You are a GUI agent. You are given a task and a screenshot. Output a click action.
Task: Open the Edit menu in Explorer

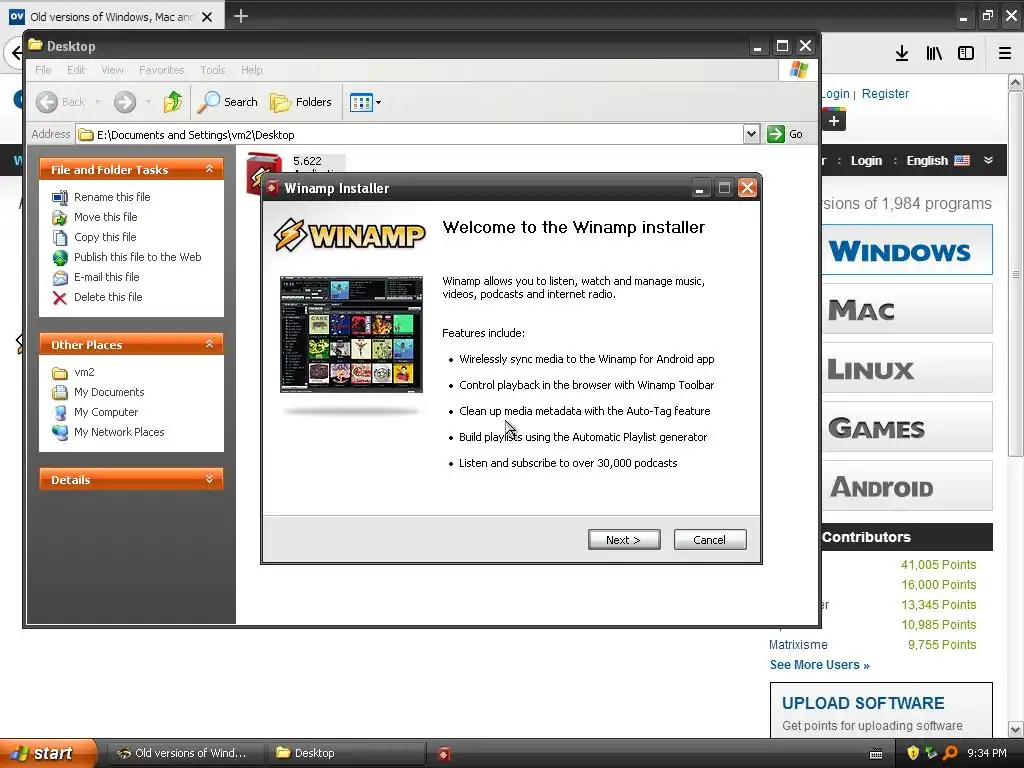click(76, 70)
